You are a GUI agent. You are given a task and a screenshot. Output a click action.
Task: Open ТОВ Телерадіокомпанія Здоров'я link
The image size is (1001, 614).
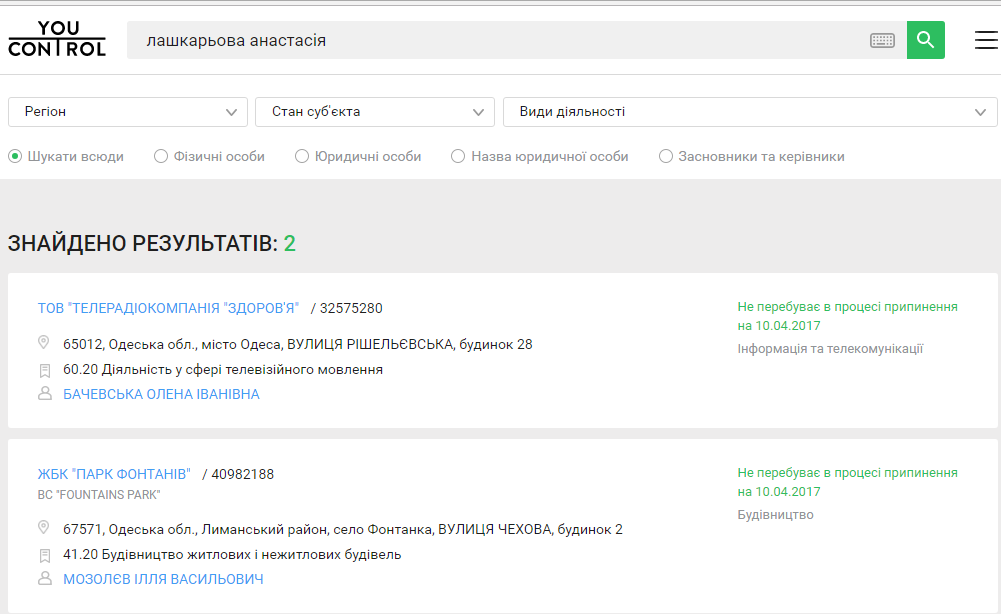[x=168, y=308]
